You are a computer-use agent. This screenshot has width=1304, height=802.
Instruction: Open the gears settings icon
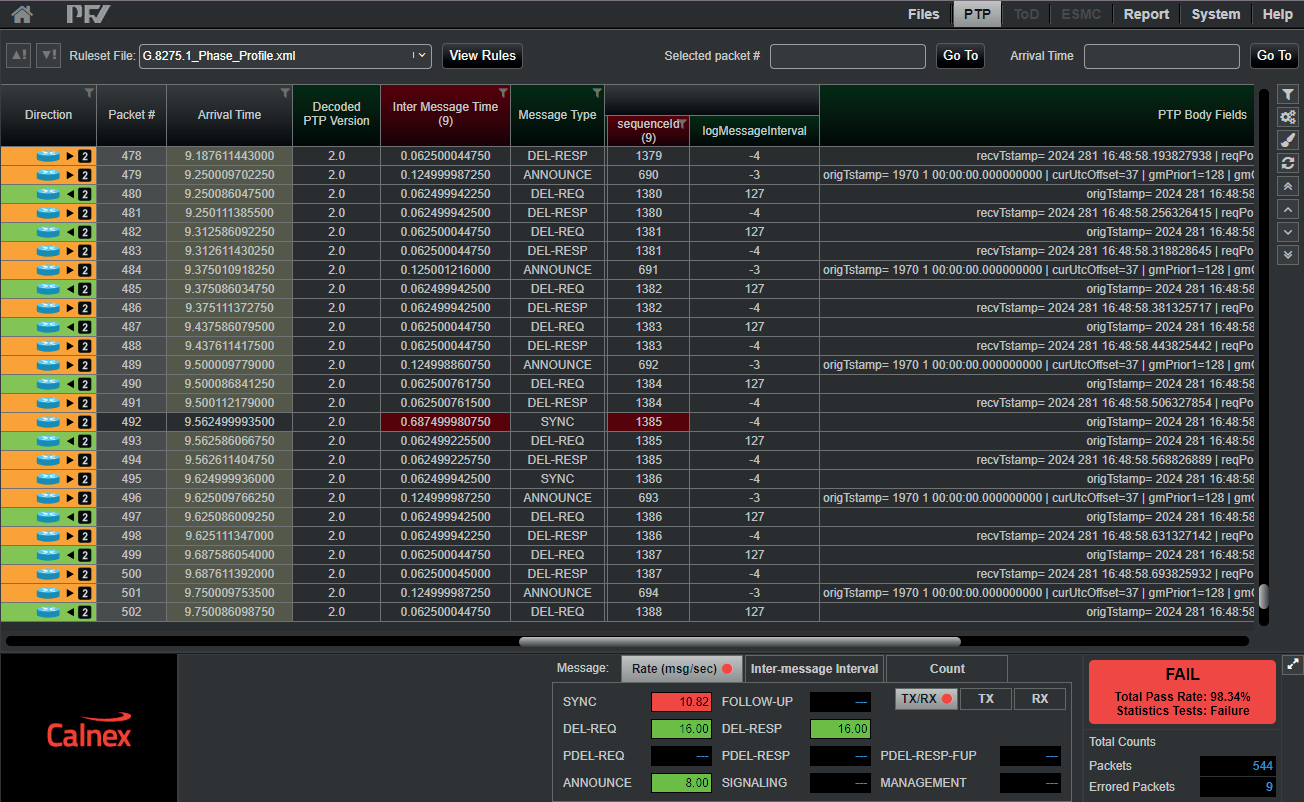pyautogui.click(x=1289, y=118)
